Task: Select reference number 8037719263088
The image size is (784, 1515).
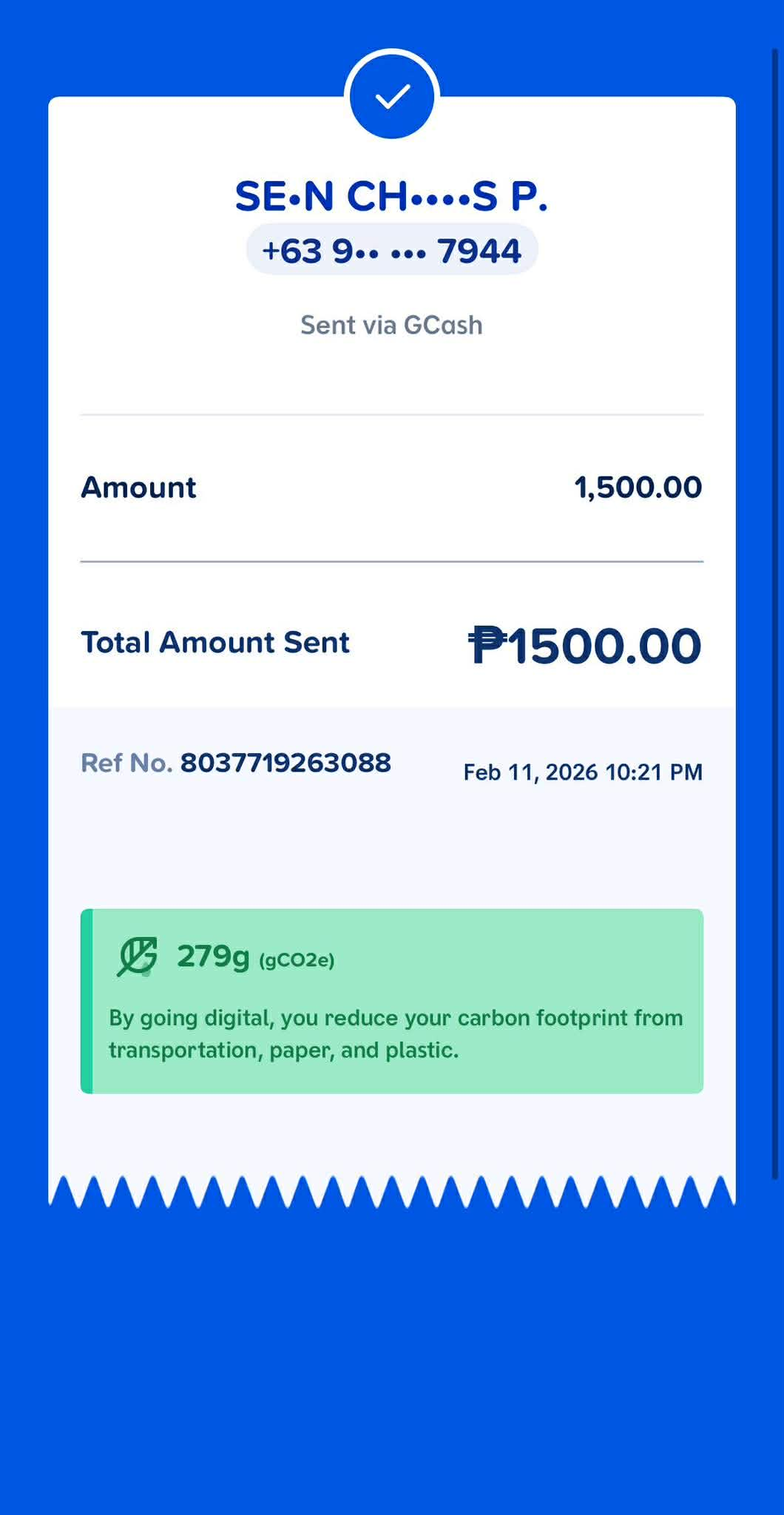Action: coord(285,763)
